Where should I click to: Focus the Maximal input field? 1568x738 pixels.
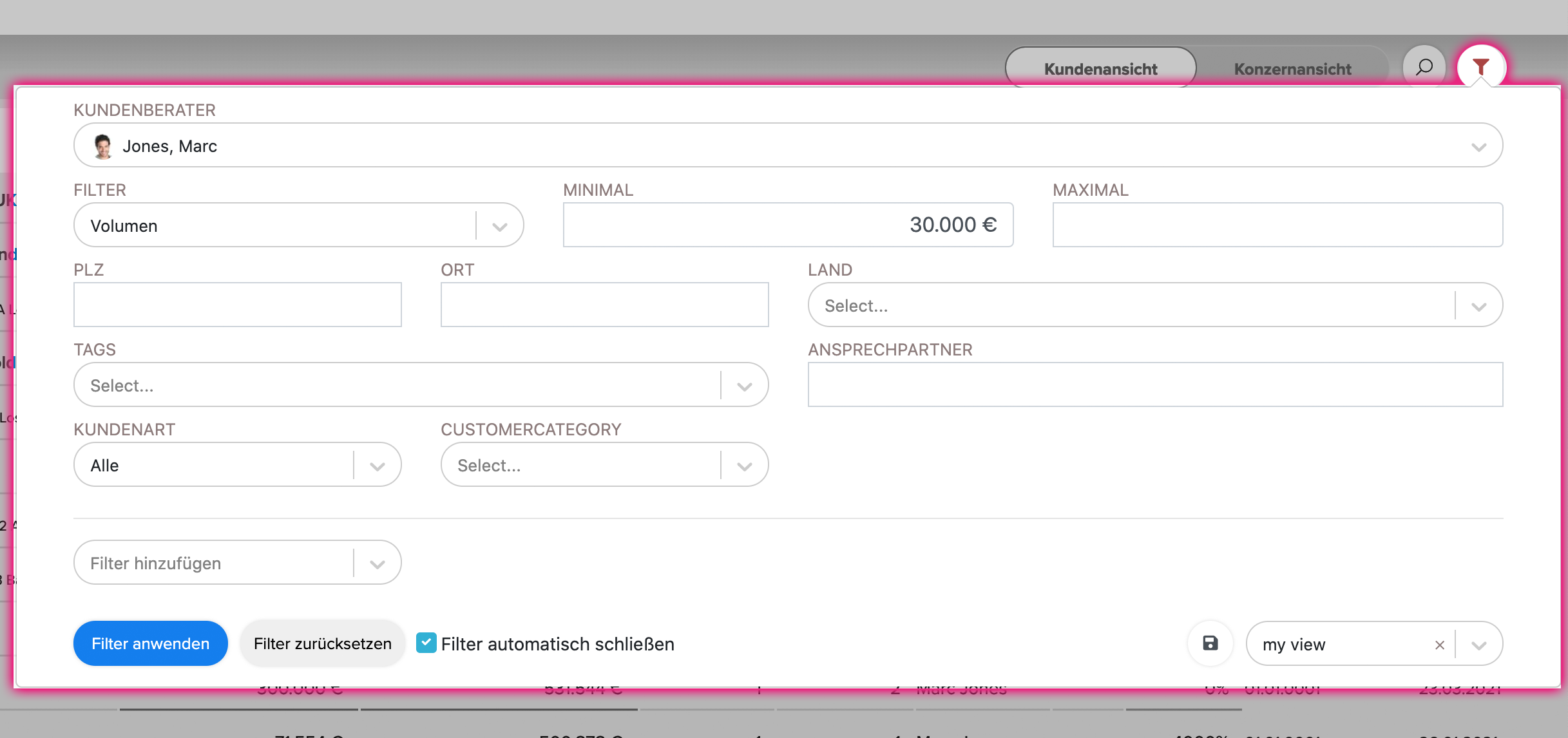click(1277, 225)
